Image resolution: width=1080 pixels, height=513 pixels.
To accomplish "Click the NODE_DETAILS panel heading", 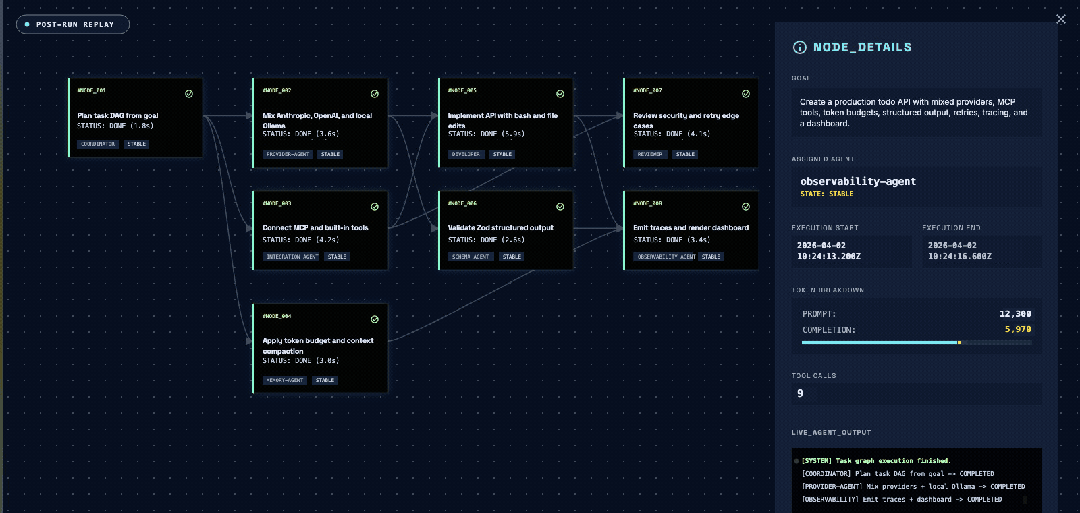I will point(862,48).
